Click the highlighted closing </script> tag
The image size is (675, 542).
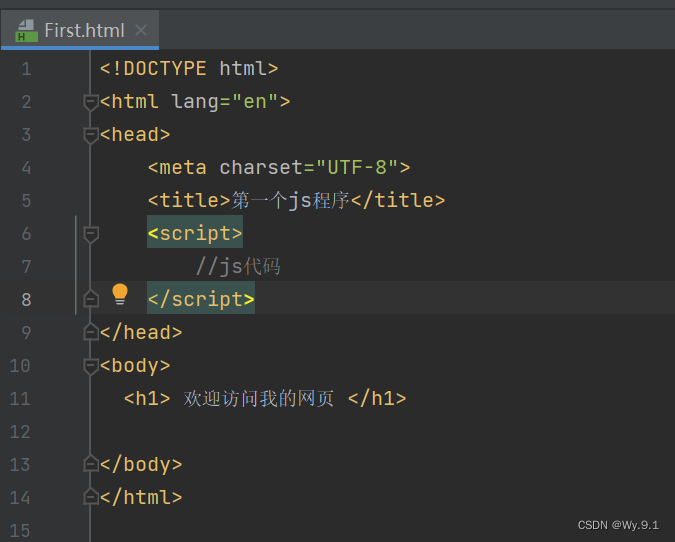coord(201,299)
